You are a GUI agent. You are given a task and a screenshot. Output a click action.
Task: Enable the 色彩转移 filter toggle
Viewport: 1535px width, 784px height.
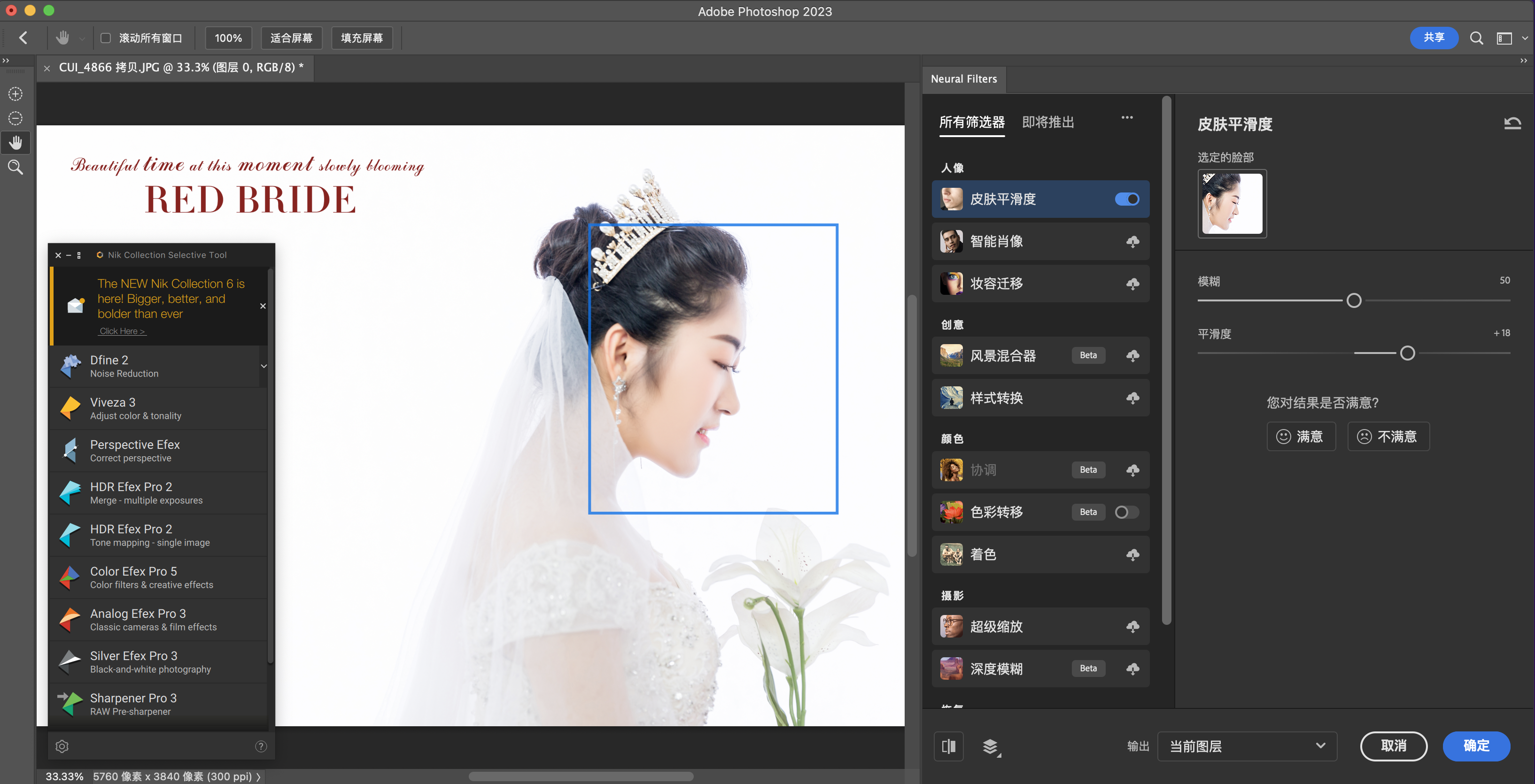pyautogui.click(x=1126, y=512)
